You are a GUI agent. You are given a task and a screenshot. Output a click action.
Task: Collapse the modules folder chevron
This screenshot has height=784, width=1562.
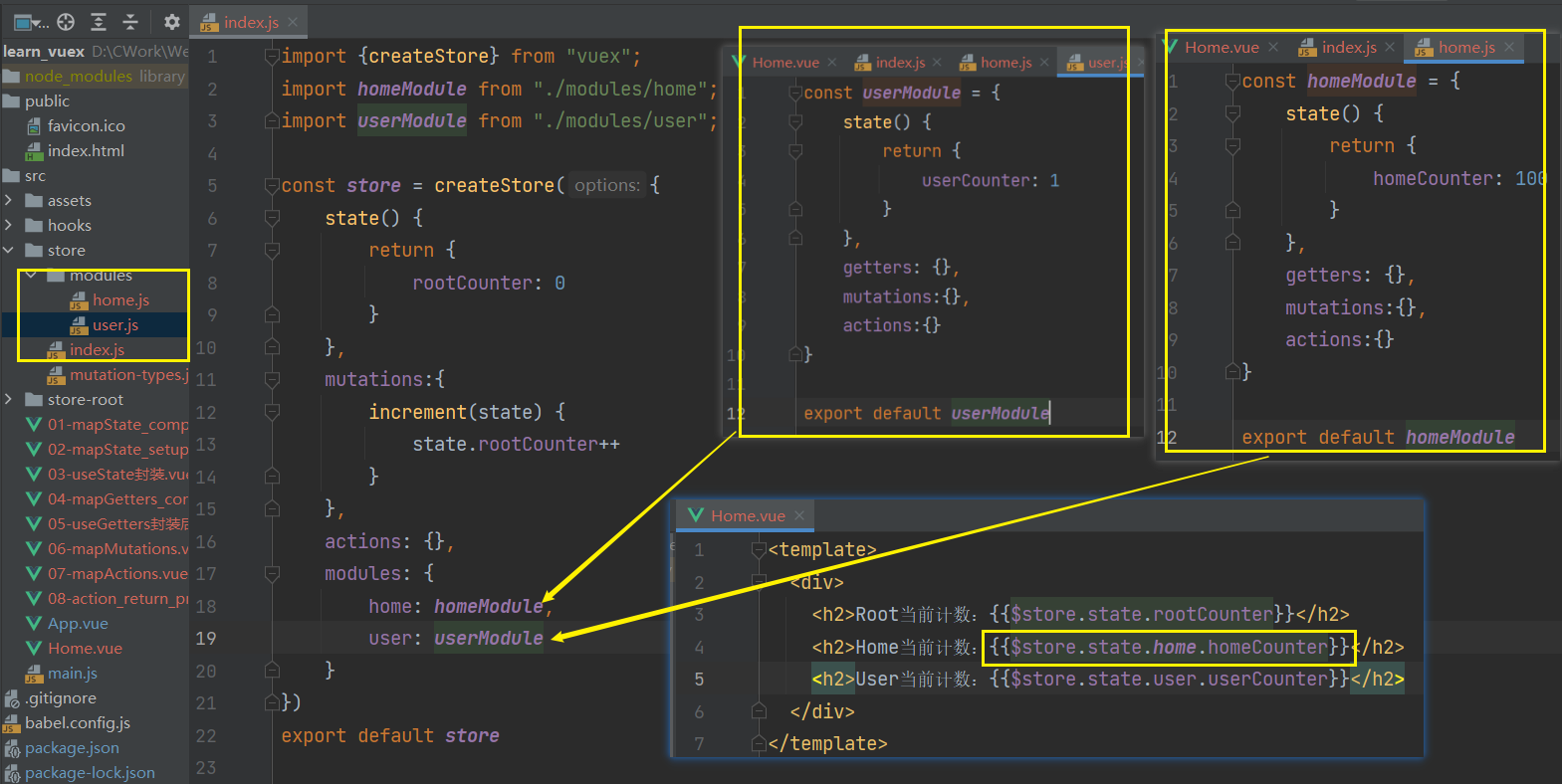[x=32, y=276]
